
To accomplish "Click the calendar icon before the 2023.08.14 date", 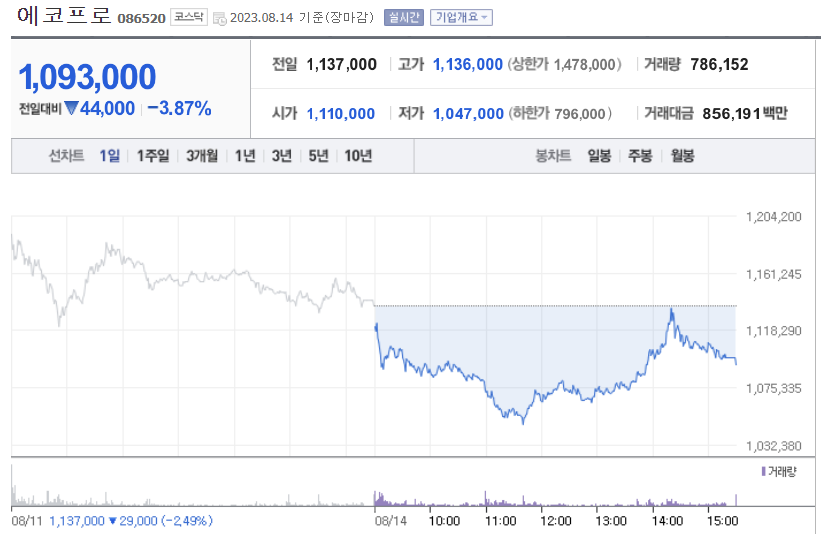I will 220,18.
